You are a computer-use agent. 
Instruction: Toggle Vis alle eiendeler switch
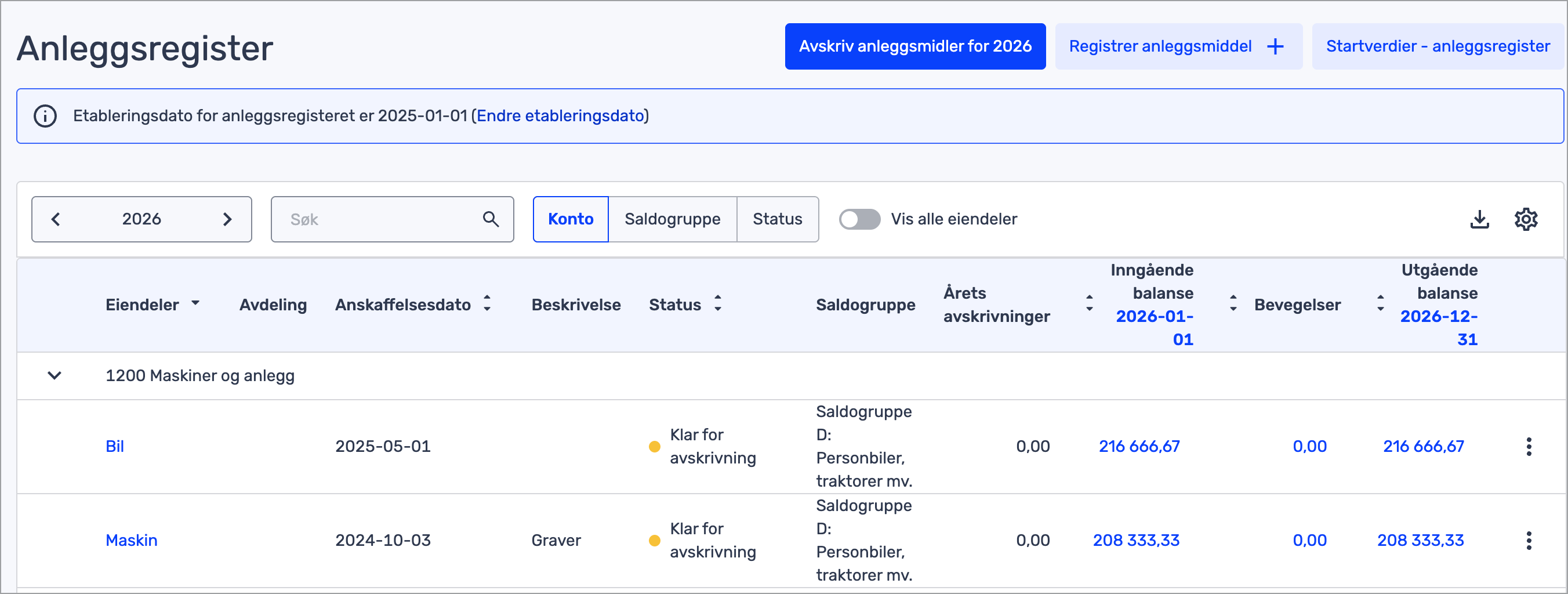tap(859, 219)
